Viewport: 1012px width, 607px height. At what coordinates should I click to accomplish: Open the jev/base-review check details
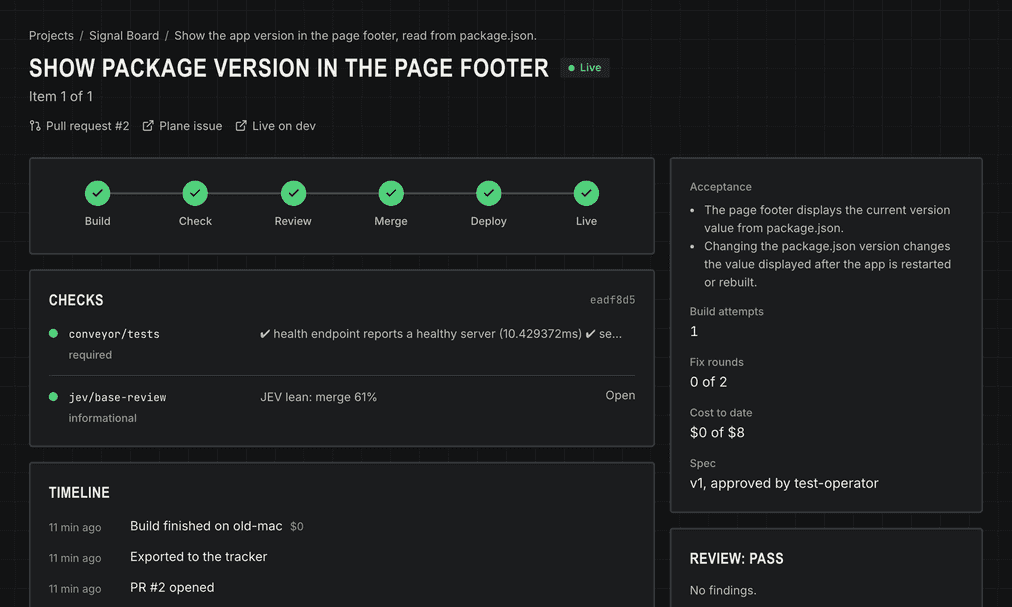[x=620, y=395]
